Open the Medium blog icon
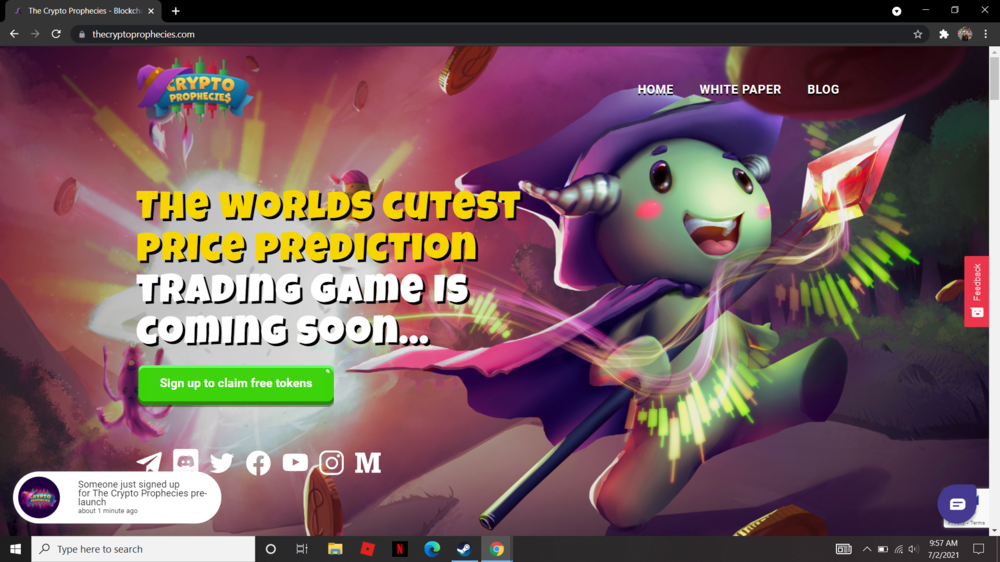The height and width of the screenshot is (562, 1000). (x=368, y=462)
